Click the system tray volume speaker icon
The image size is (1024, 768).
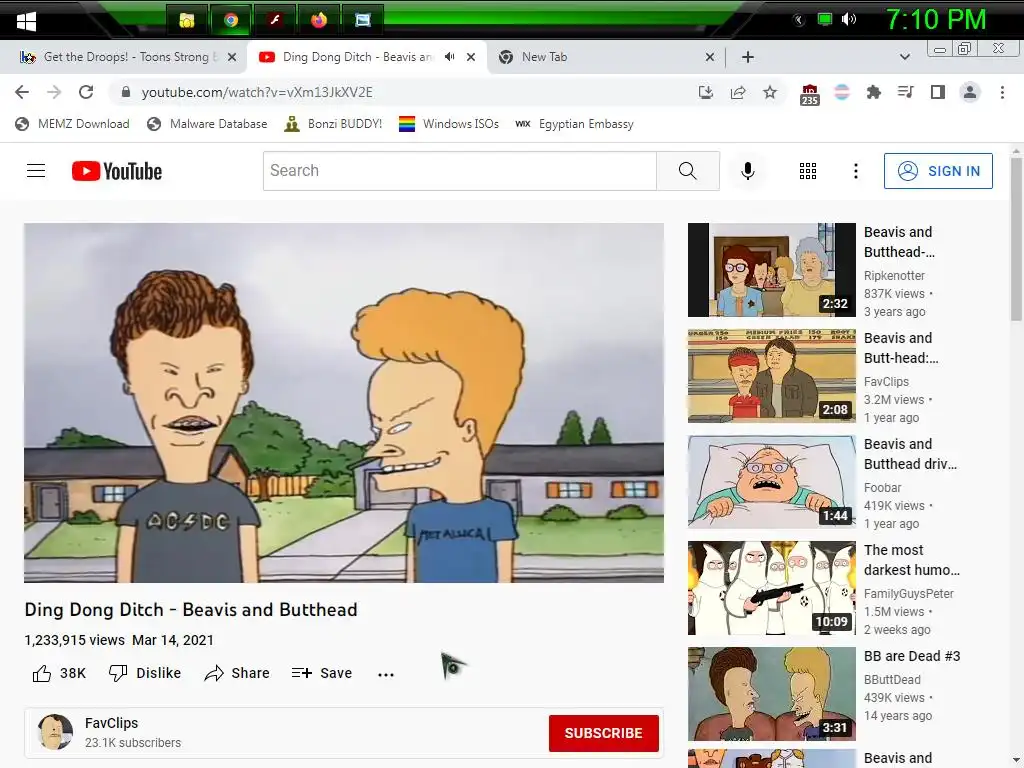pyautogui.click(x=849, y=20)
